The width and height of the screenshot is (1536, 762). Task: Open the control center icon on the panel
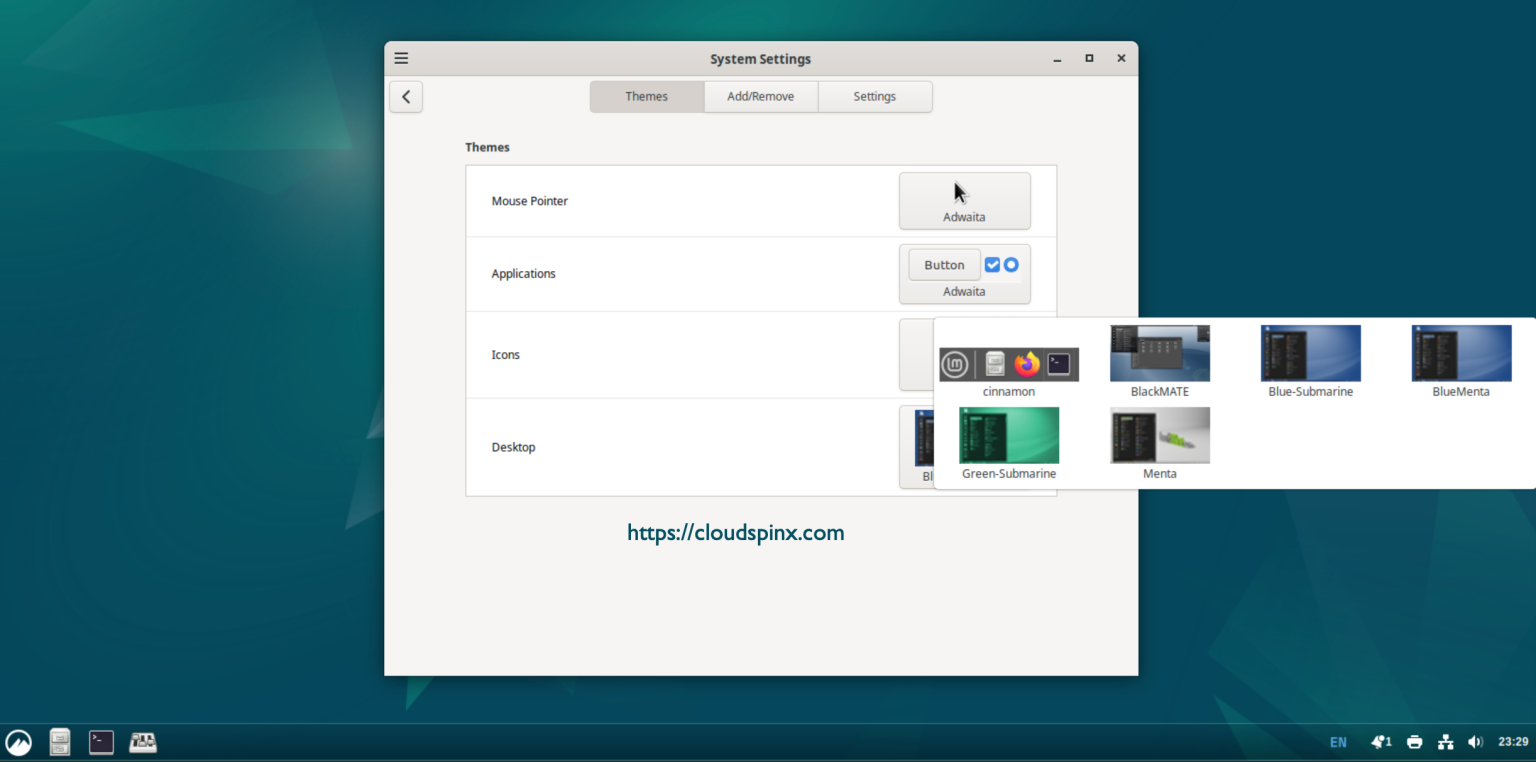click(x=142, y=741)
